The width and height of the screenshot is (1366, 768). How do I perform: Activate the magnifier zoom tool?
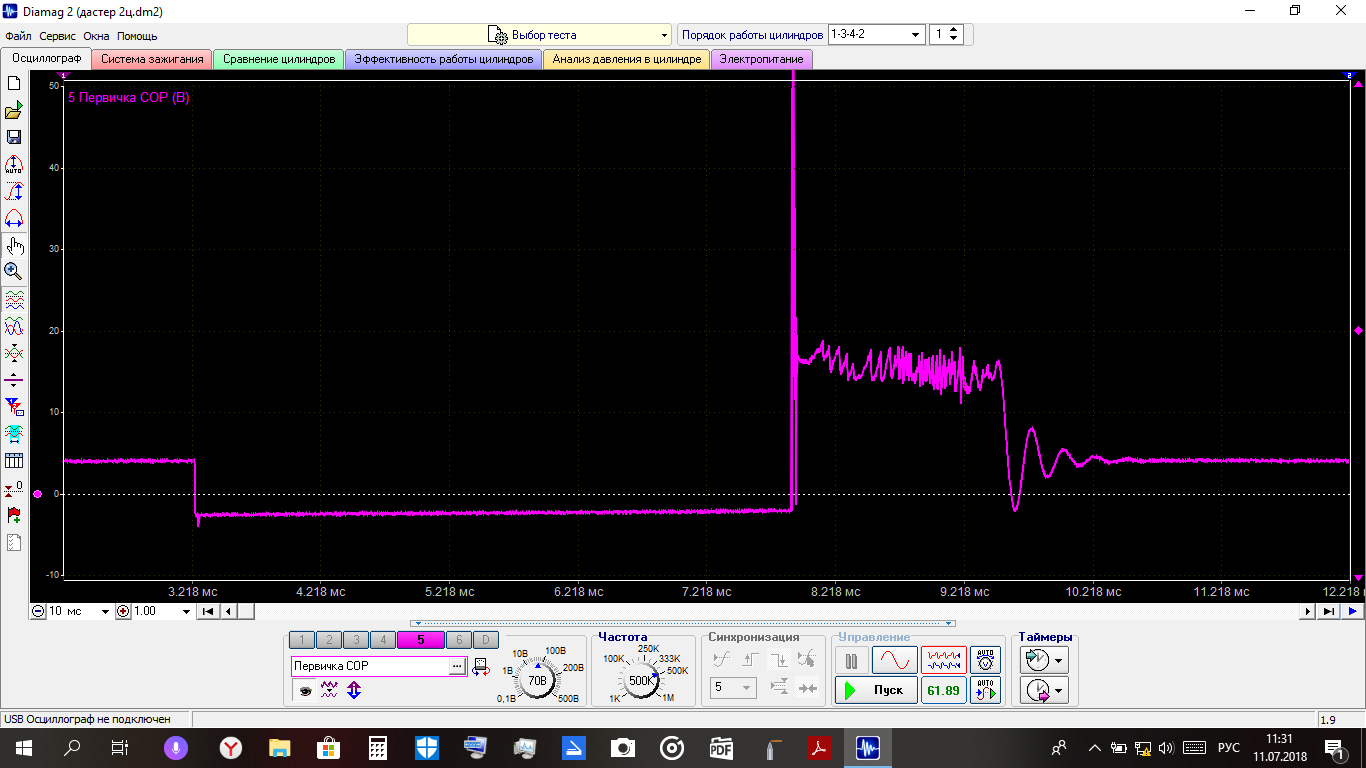[x=14, y=271]
